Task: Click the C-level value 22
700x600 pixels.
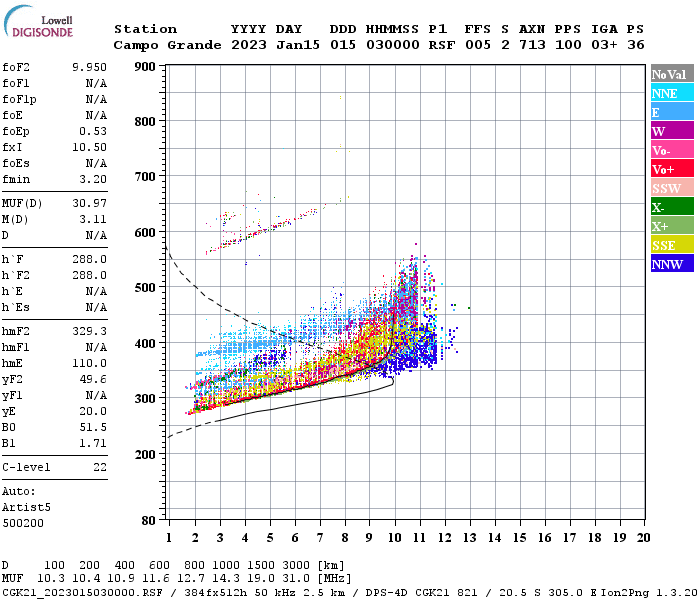Action: pyautogui.click(x=100, y=467)
